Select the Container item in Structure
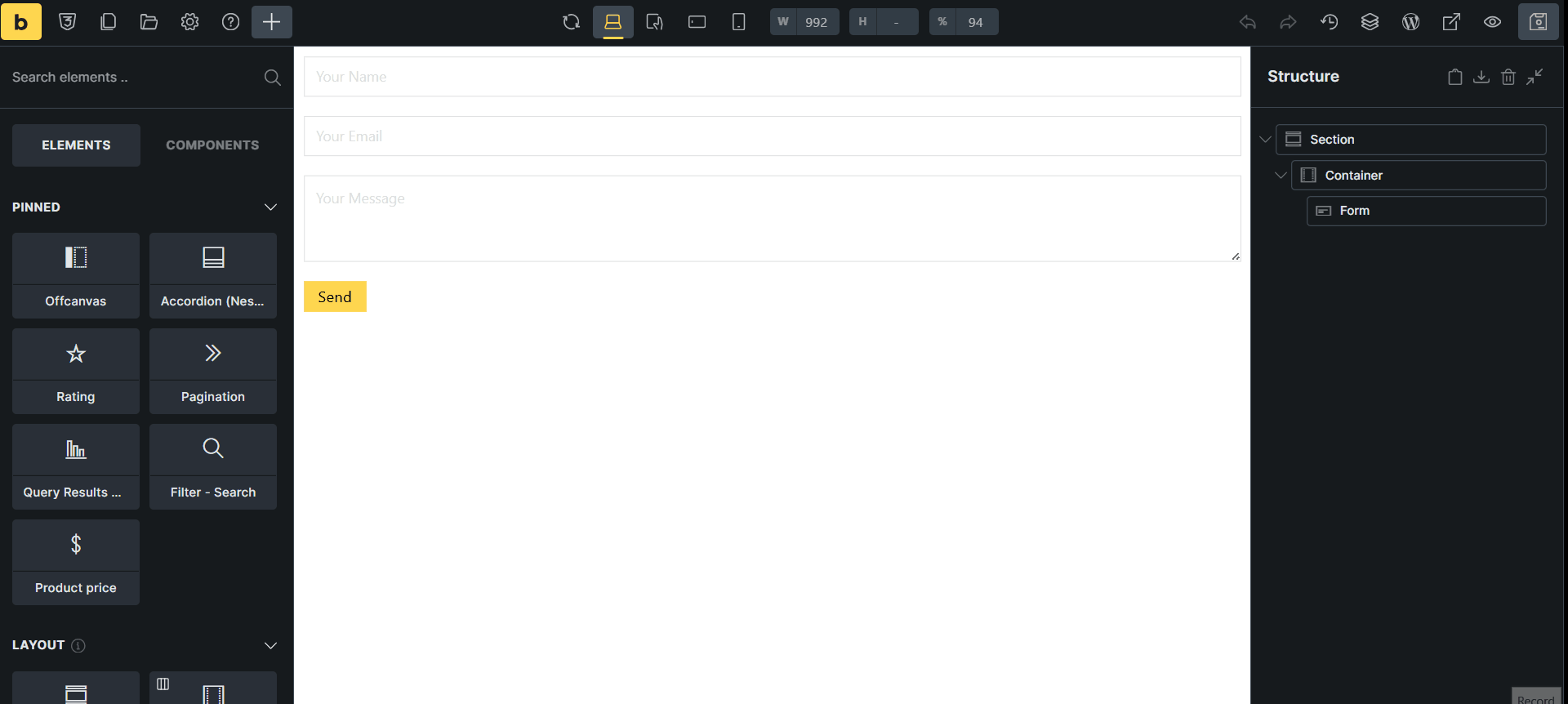1568x704 pixels. tap(1419, 176)
